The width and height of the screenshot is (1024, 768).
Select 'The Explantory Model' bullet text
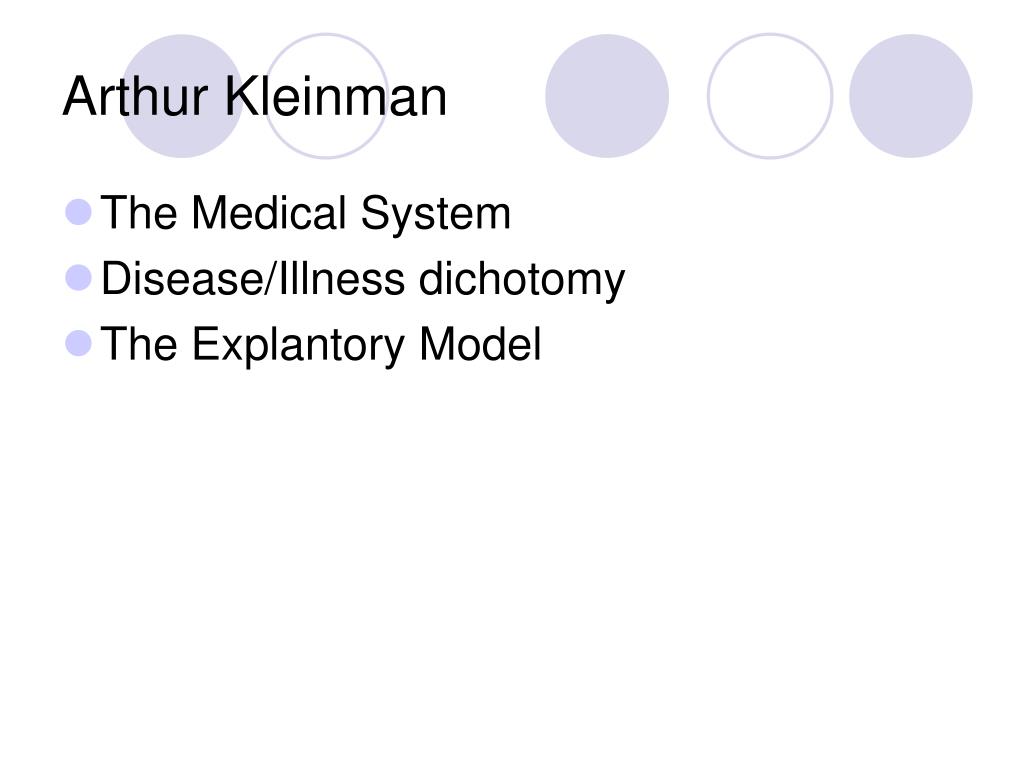[321, 344]
